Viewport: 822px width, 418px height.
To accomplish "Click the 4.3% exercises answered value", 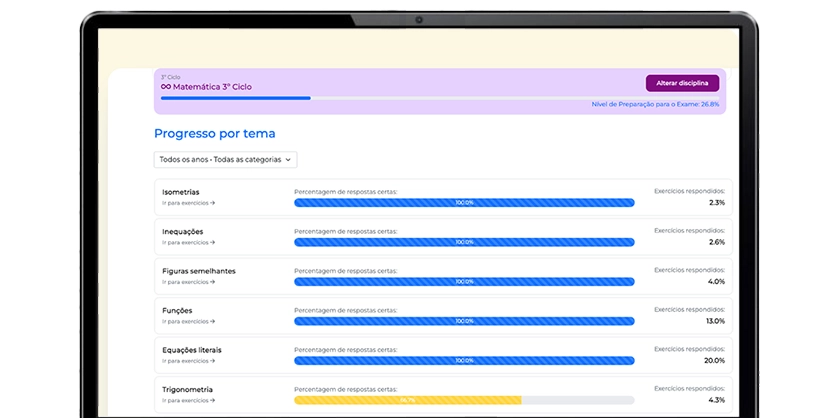I will tap(717, 400).
